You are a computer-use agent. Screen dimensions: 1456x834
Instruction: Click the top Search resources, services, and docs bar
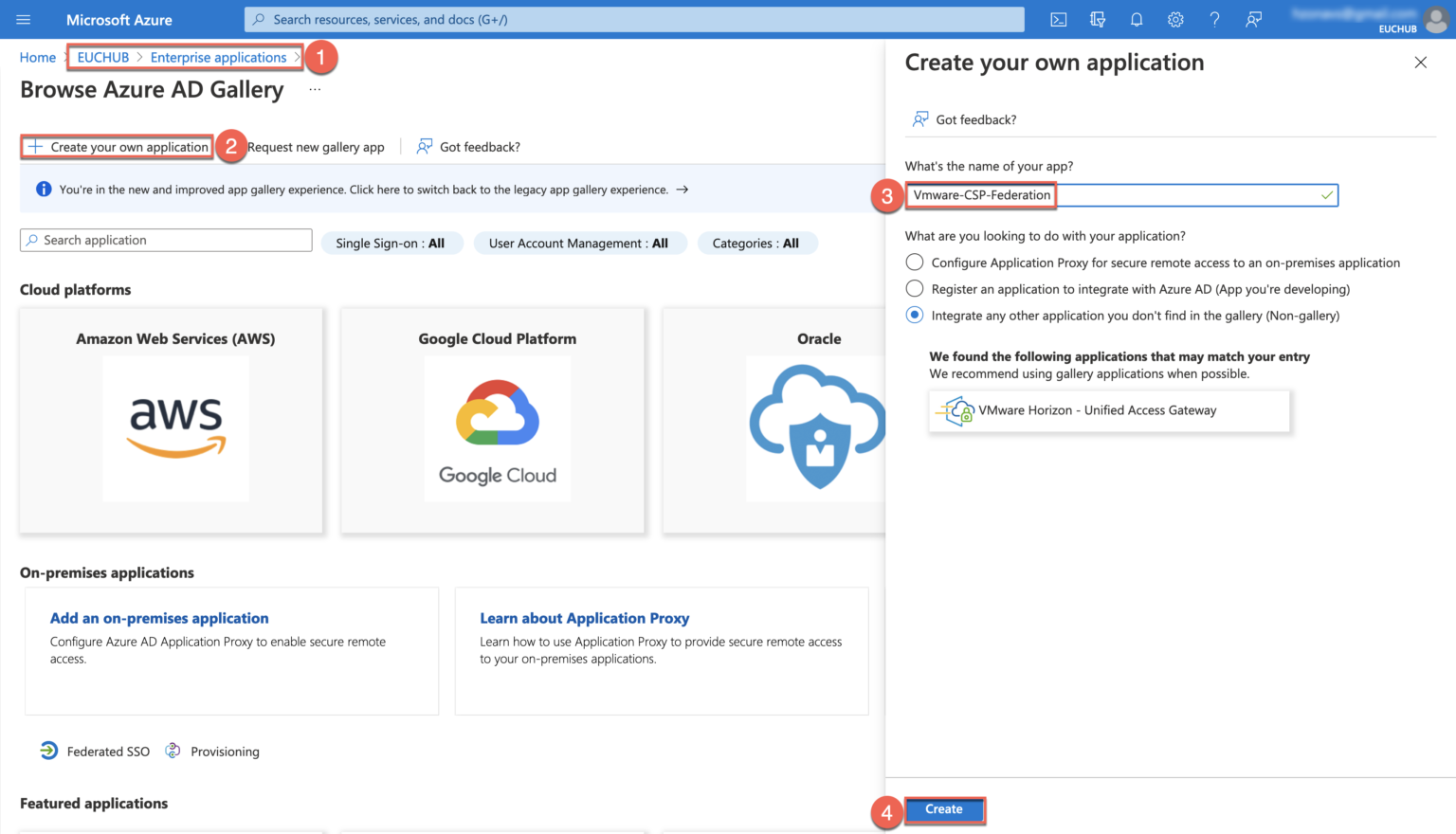coord(634,19)
